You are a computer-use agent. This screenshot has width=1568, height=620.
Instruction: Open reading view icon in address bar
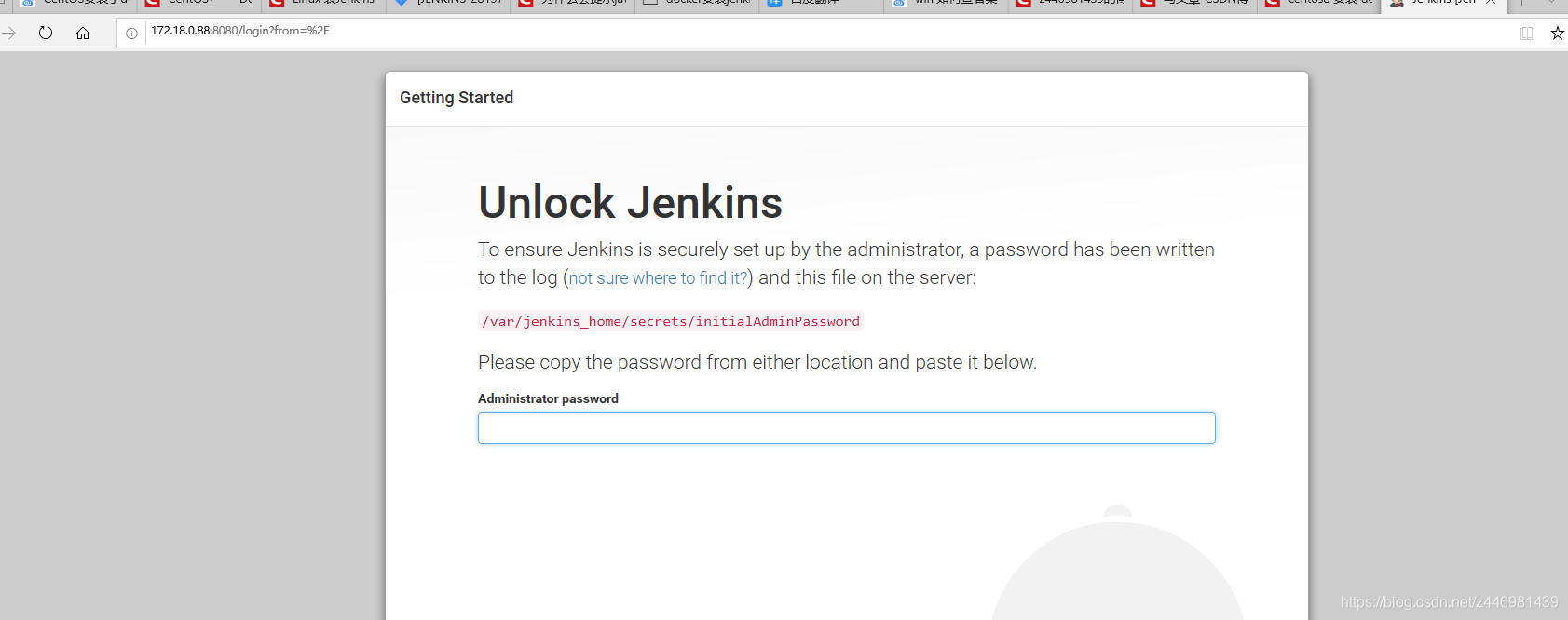click(1527, 34)
